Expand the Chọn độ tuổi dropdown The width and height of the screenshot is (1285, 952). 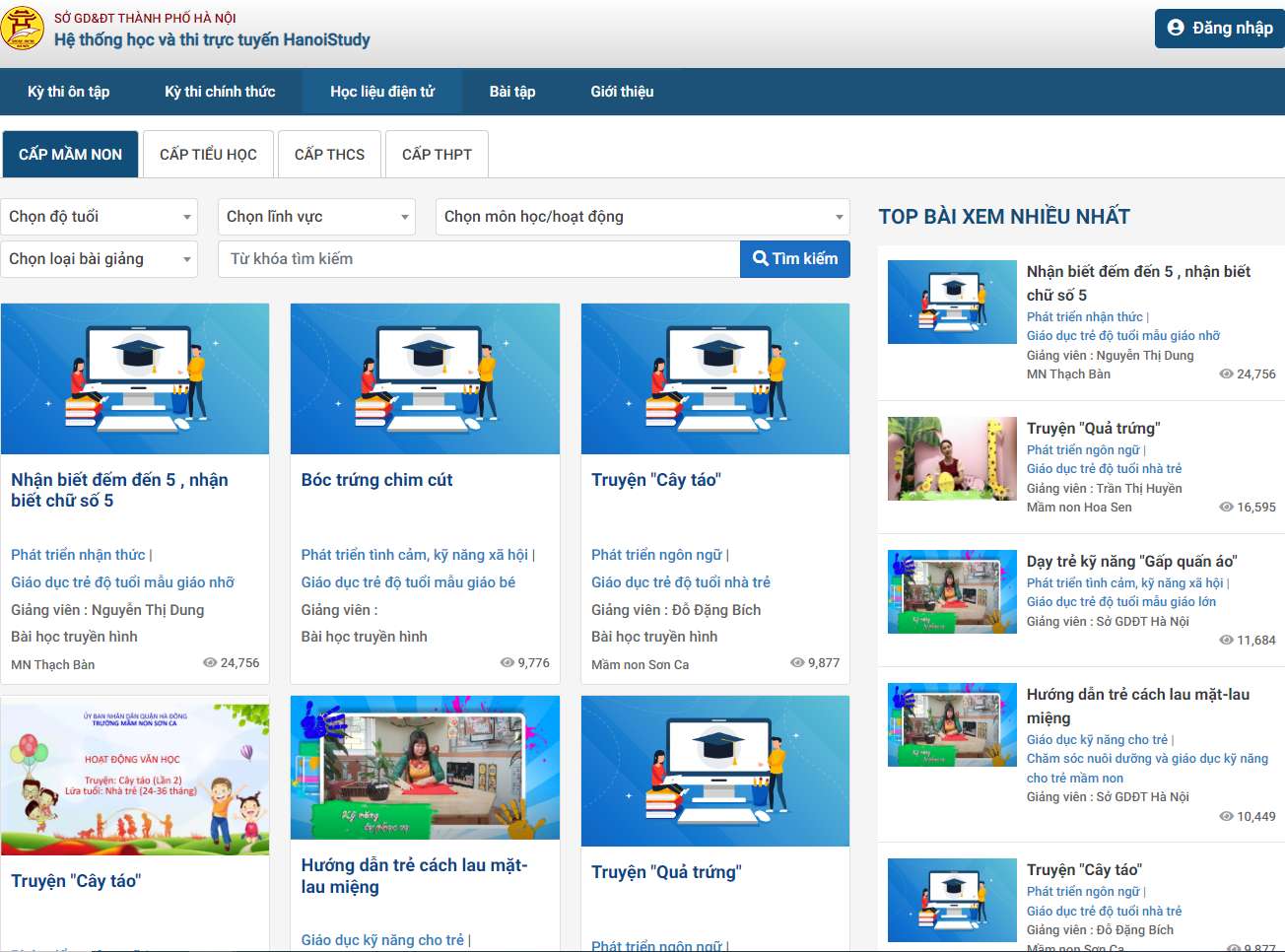coord(99,217)
